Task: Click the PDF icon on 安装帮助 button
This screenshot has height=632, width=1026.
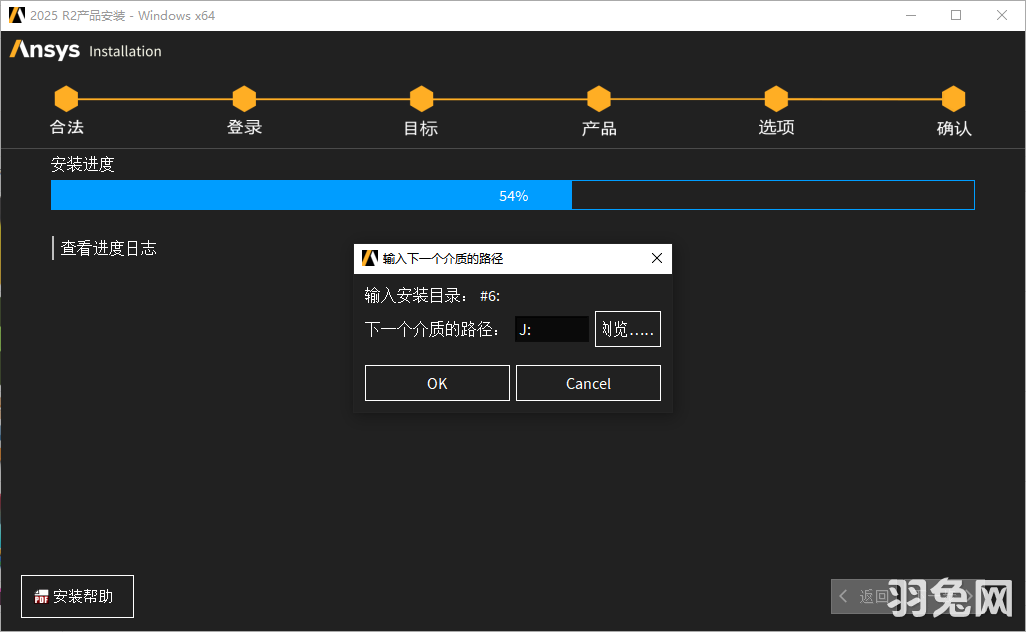Action: pos(41,596)
